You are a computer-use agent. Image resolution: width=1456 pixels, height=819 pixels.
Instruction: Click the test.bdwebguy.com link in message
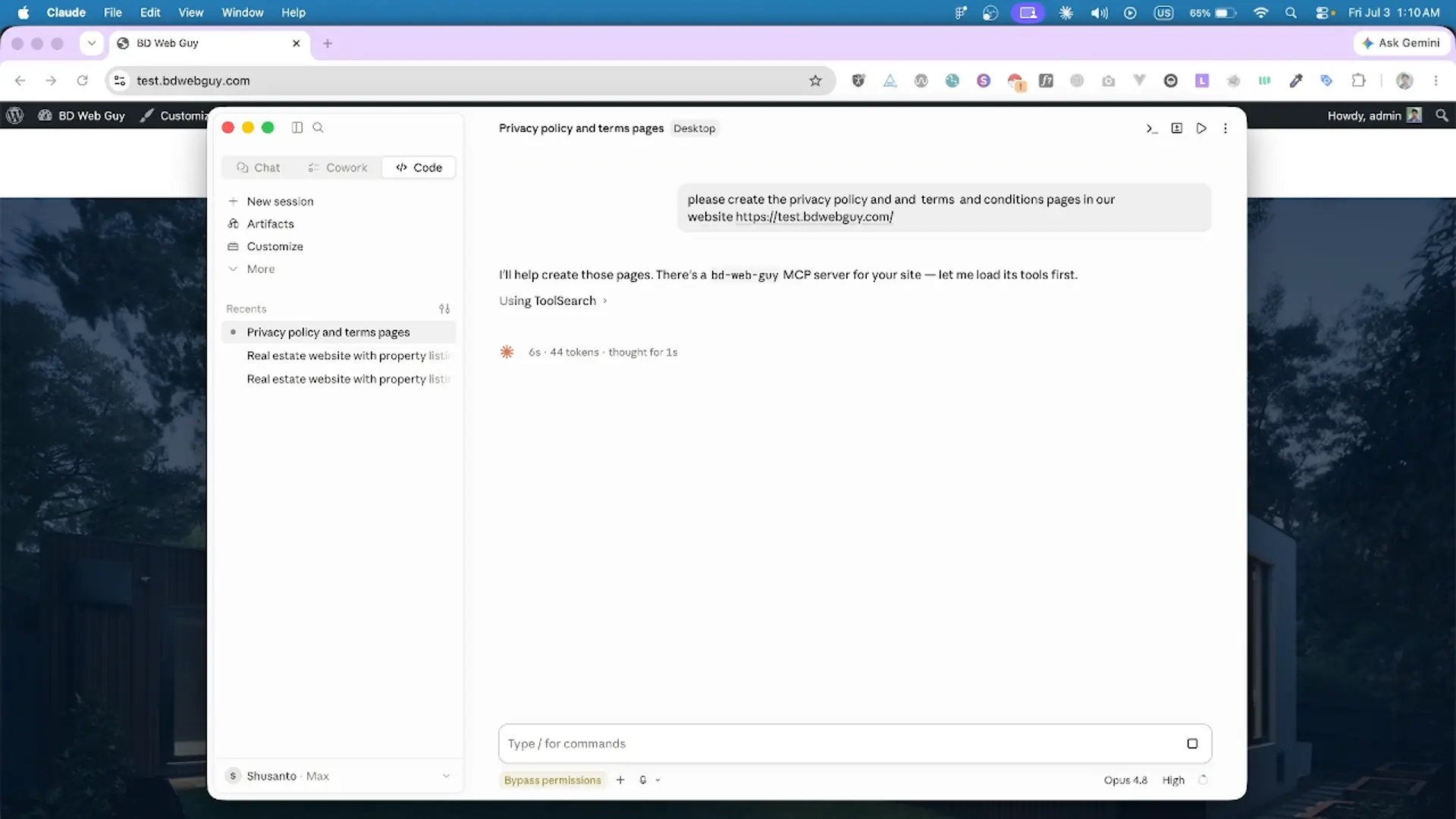pos(814,217)
